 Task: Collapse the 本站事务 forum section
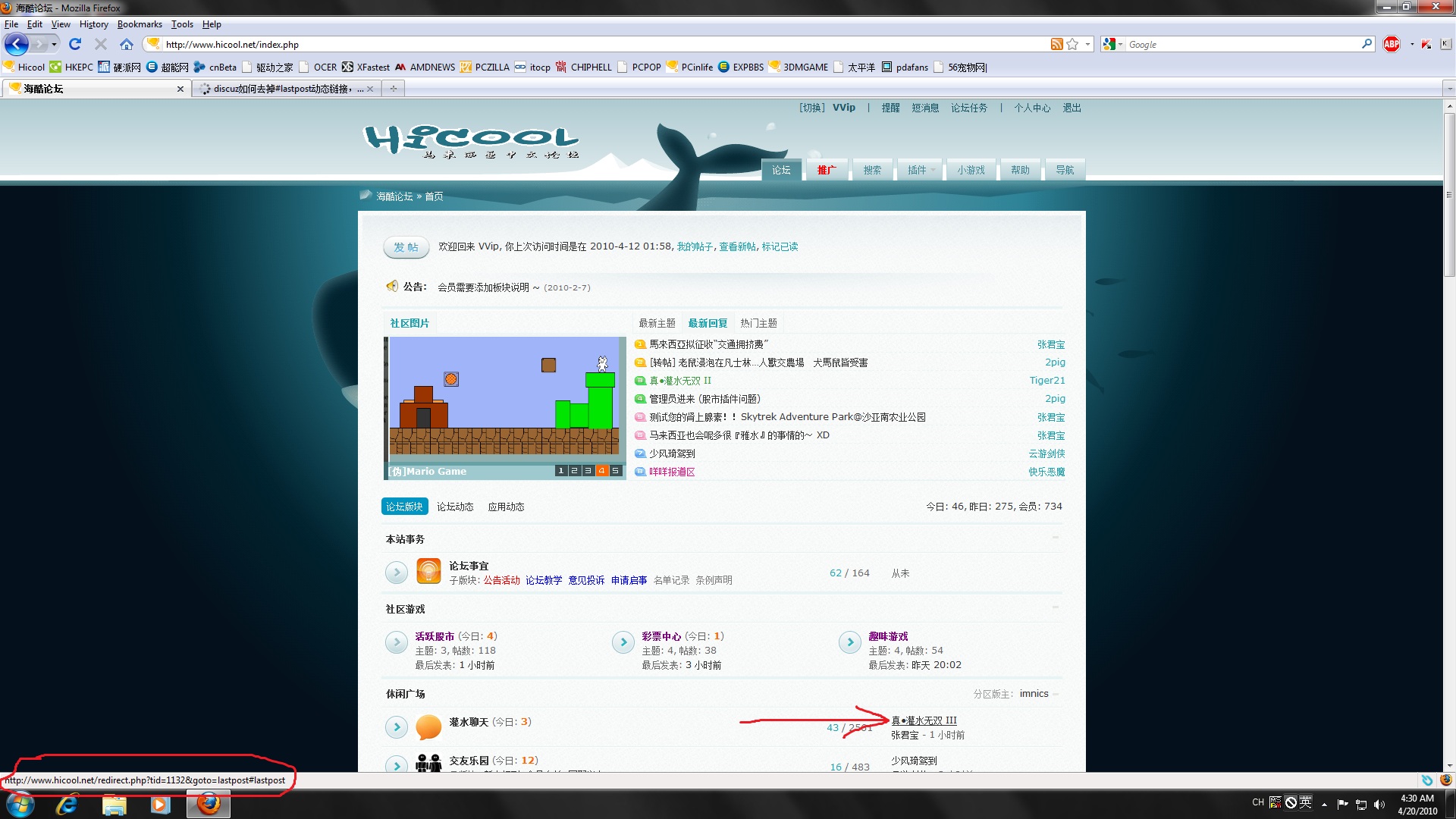(1055, 538)
